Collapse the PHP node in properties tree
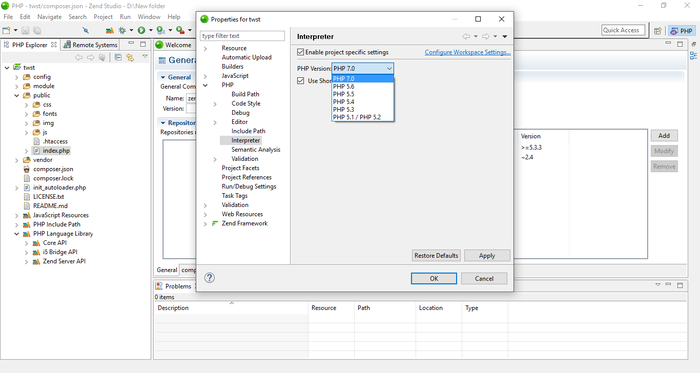This screenshot has height=373, width=700. pyautogui.click(x=205, y=85)
